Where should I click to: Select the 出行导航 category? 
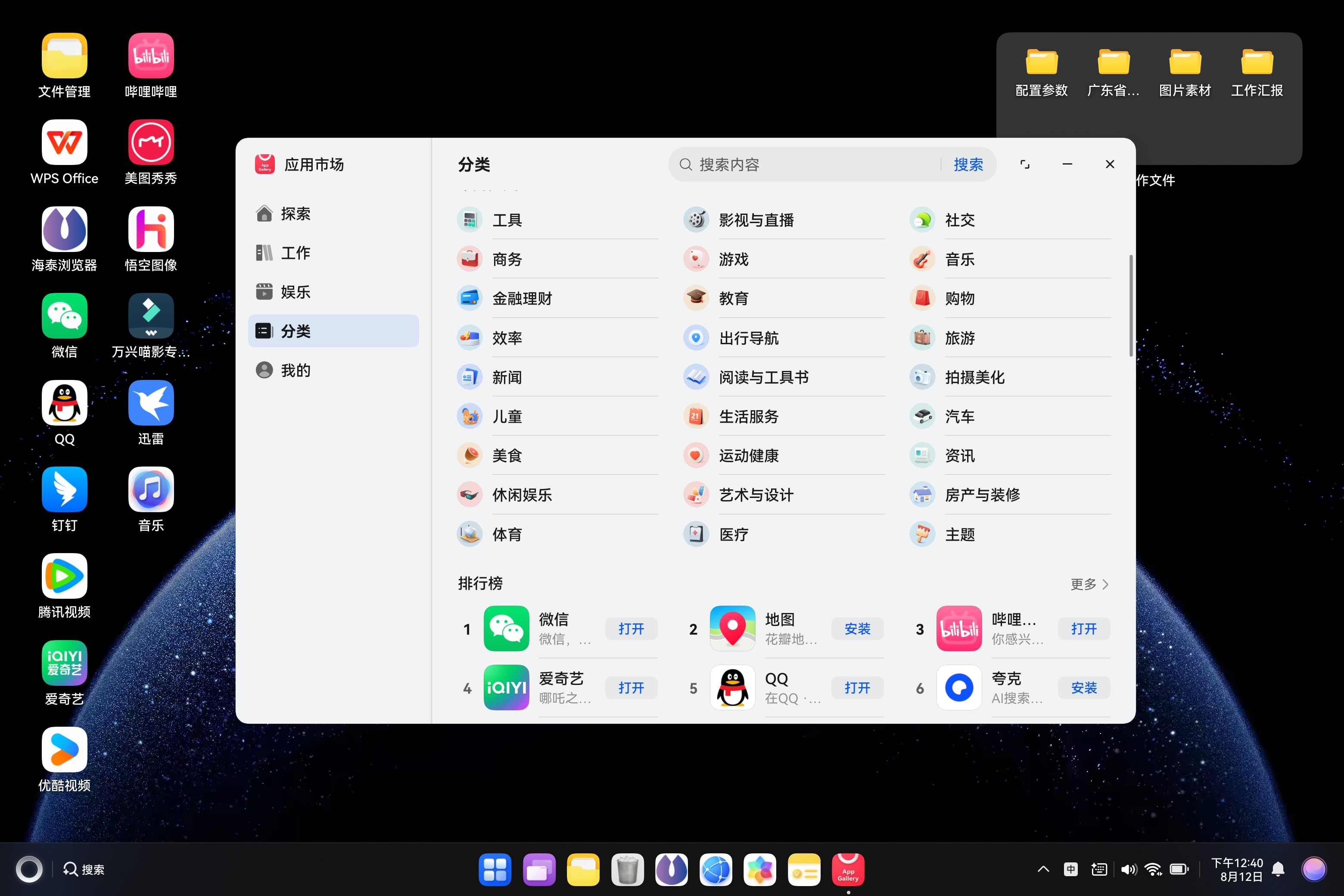pyautogui.click(x=784, y=338)
